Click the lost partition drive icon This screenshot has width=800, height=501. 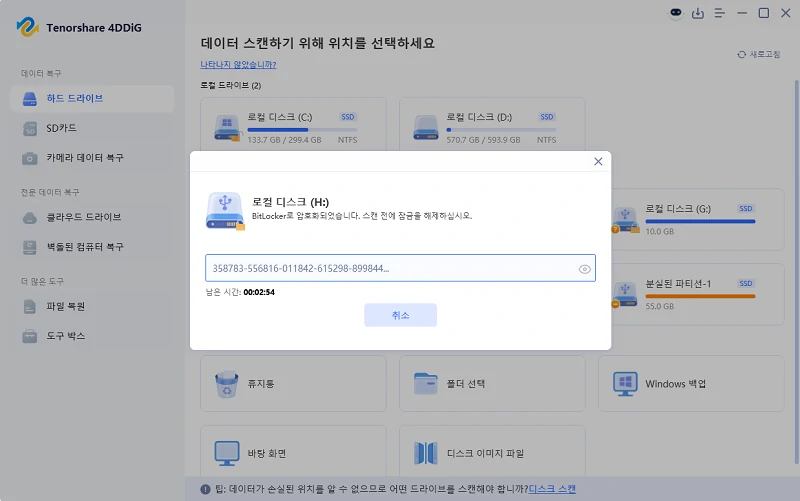coord(624,295)
